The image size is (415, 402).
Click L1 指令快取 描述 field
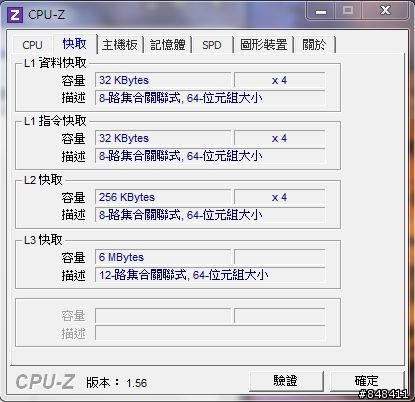pyautogui.click(x=210, y=156)
